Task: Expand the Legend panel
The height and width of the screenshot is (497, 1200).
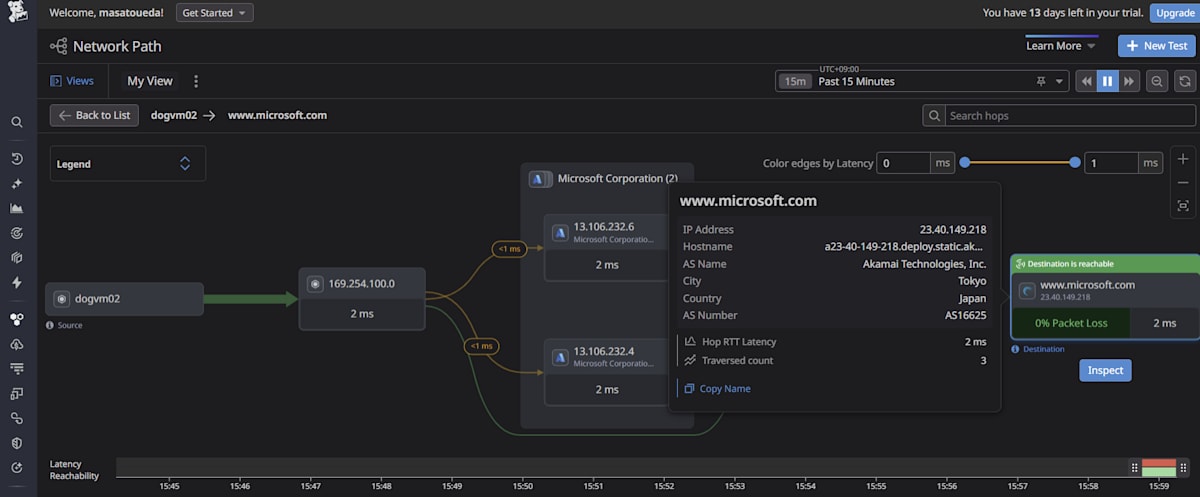Action: [128, 164]
